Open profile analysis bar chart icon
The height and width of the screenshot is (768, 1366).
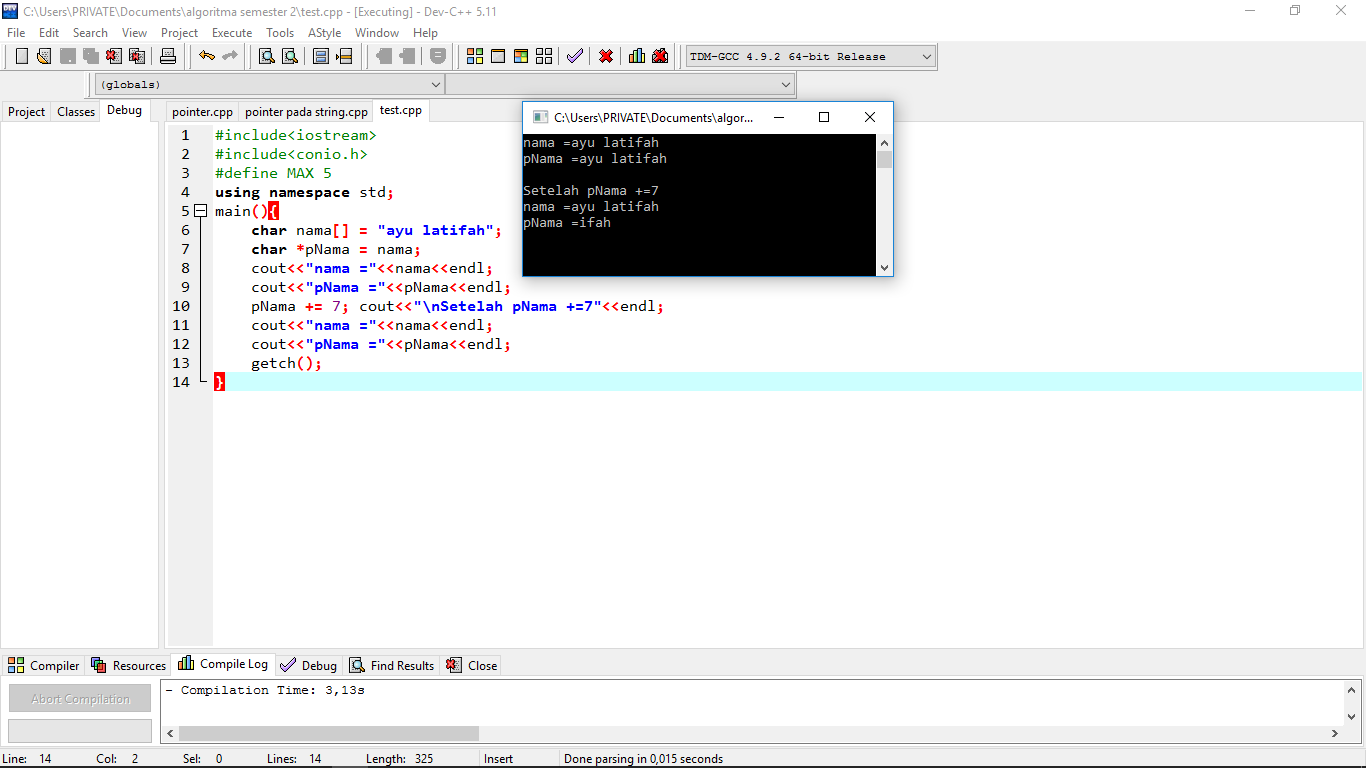(637, 56)
